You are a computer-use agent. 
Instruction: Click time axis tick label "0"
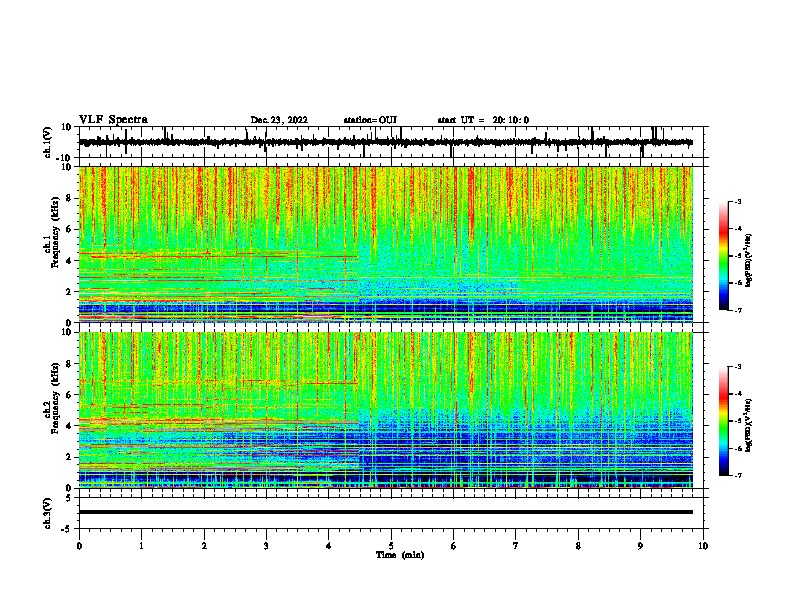click(x=79, y=546)
